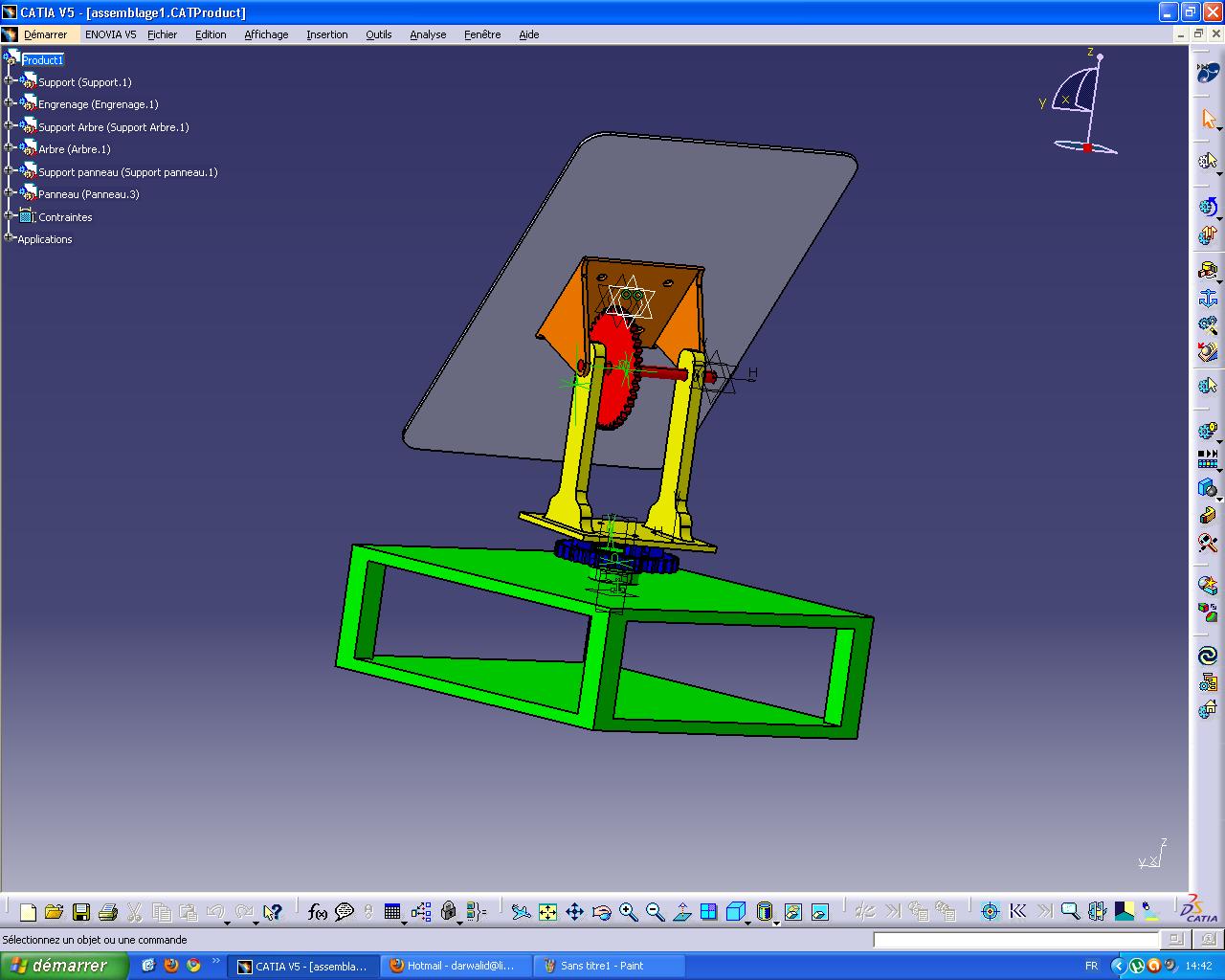Open the ENOVIA V5 menu
Image resolution: width=1225 pixels, height=980 pixels.
[110, 34]
